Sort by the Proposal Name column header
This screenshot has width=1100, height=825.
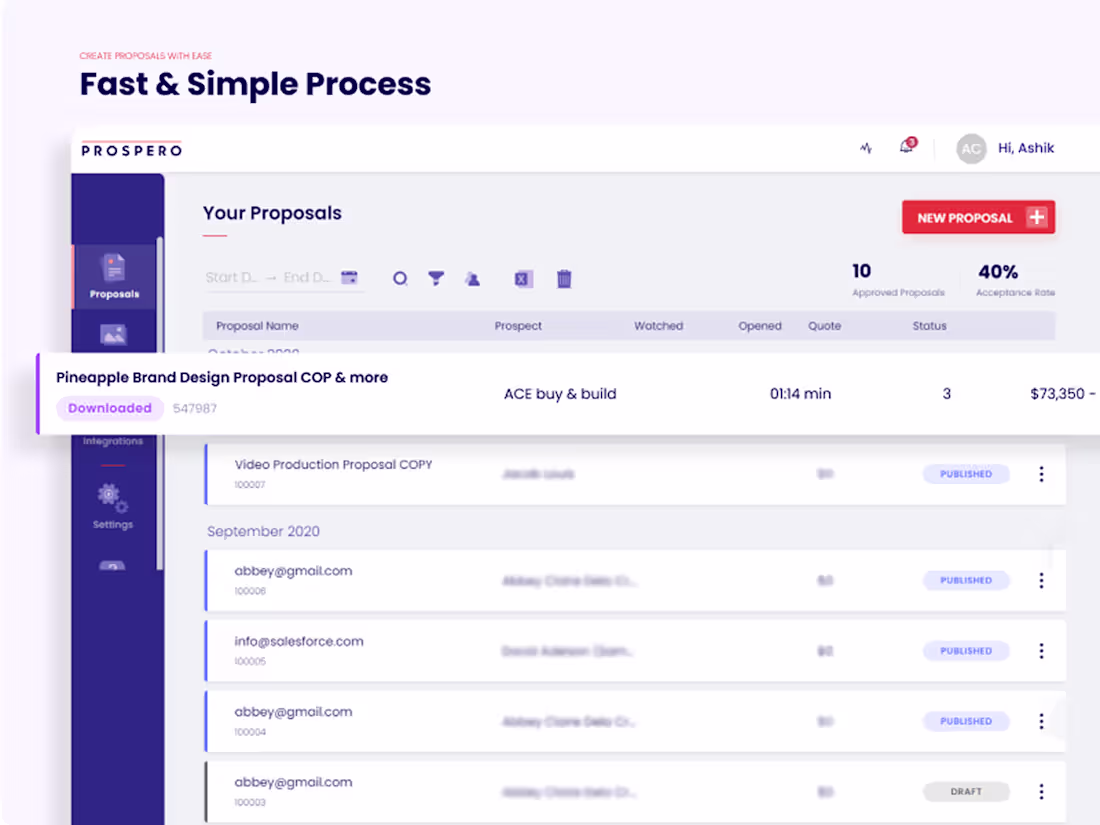[263, 325]
